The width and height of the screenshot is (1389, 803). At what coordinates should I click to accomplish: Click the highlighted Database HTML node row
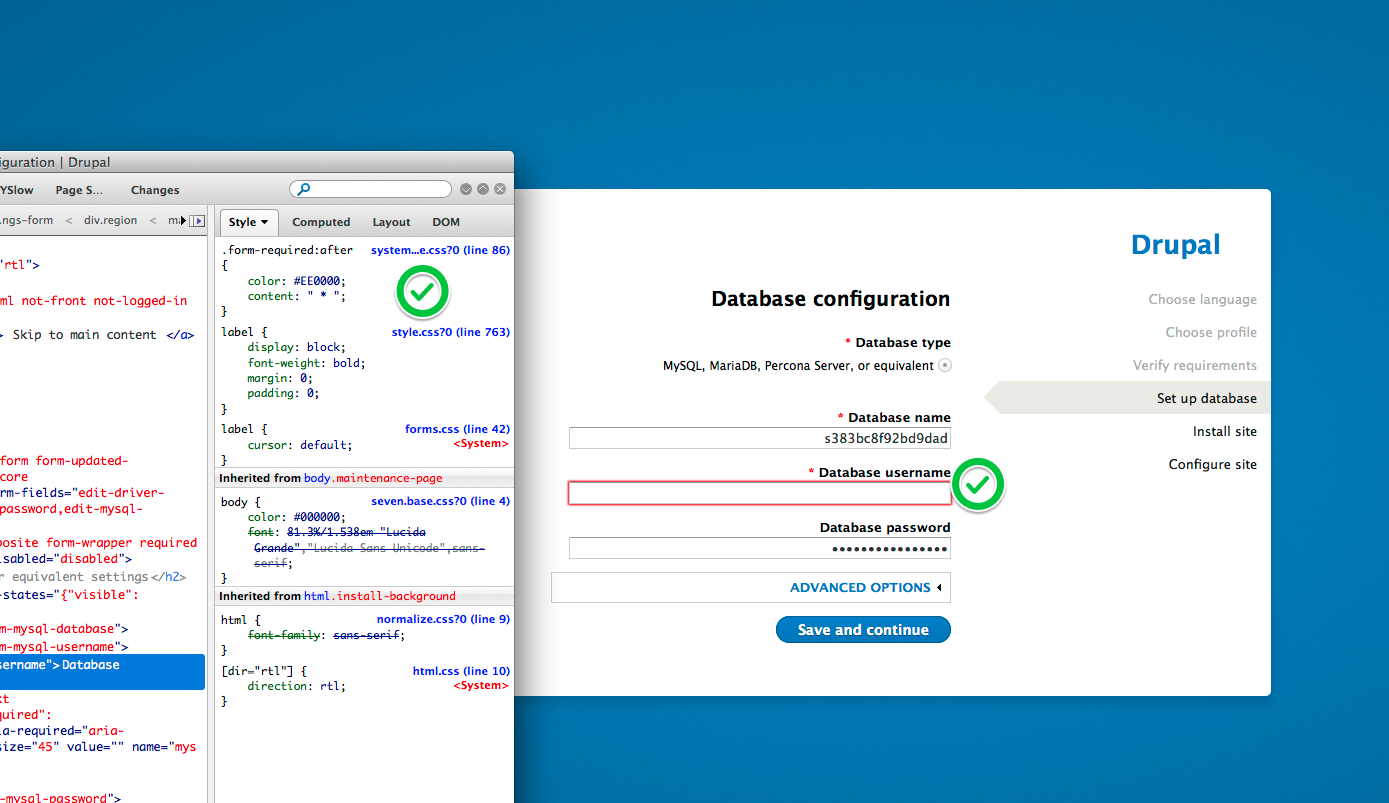(102, 672)
